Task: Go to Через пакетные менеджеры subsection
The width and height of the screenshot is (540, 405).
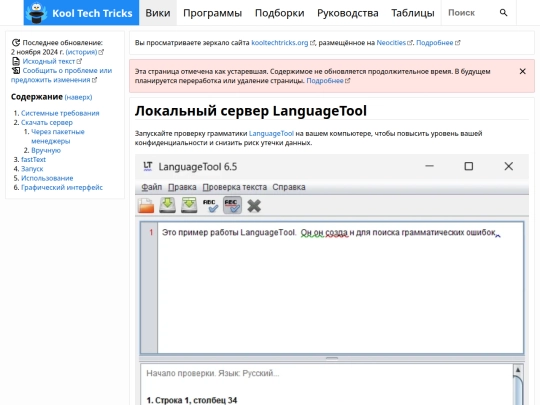Action: point(58,136)
